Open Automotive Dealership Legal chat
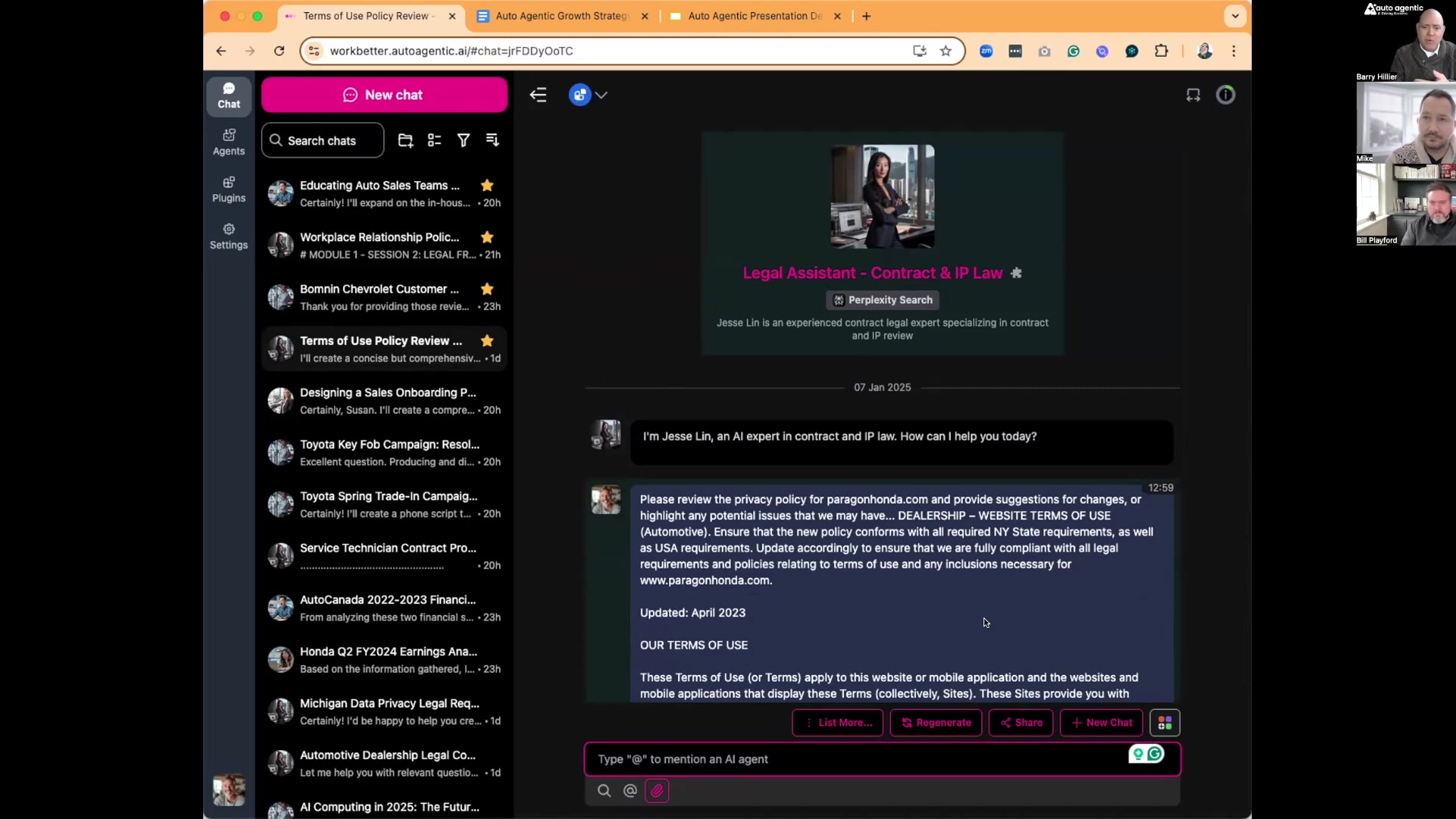This screenshot has height=819, width=1456. [x=384, y=763]
